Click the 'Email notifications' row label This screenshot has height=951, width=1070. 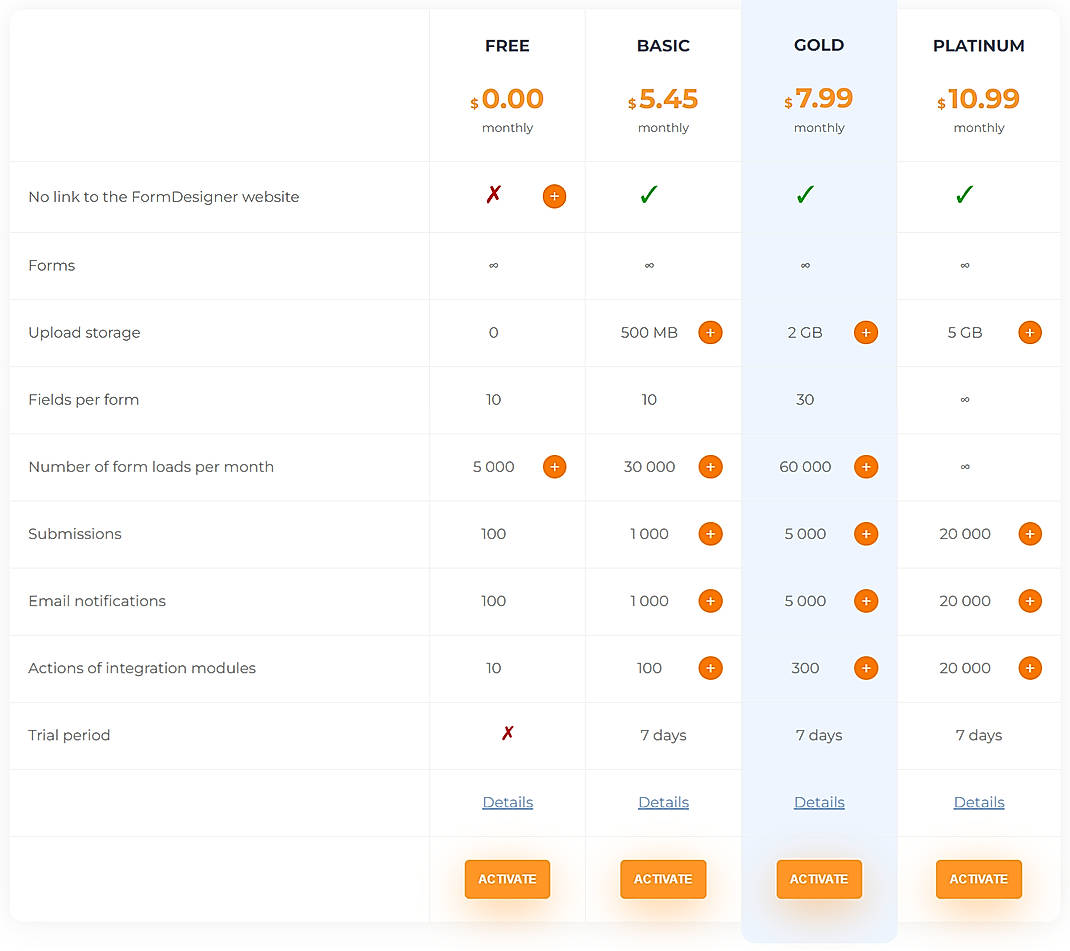[97, 601]
